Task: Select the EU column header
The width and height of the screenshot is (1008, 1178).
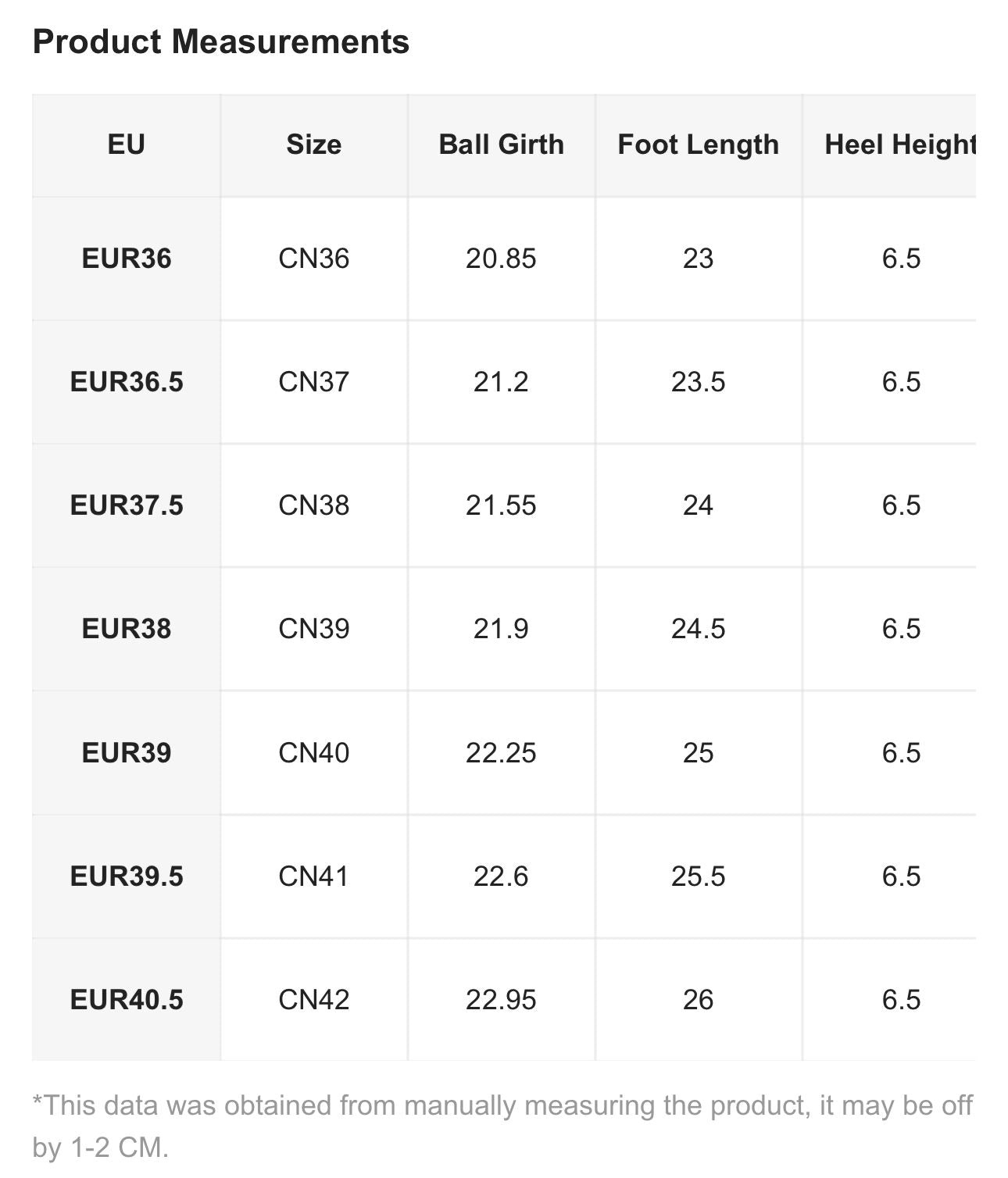Action: coord(126,145)
